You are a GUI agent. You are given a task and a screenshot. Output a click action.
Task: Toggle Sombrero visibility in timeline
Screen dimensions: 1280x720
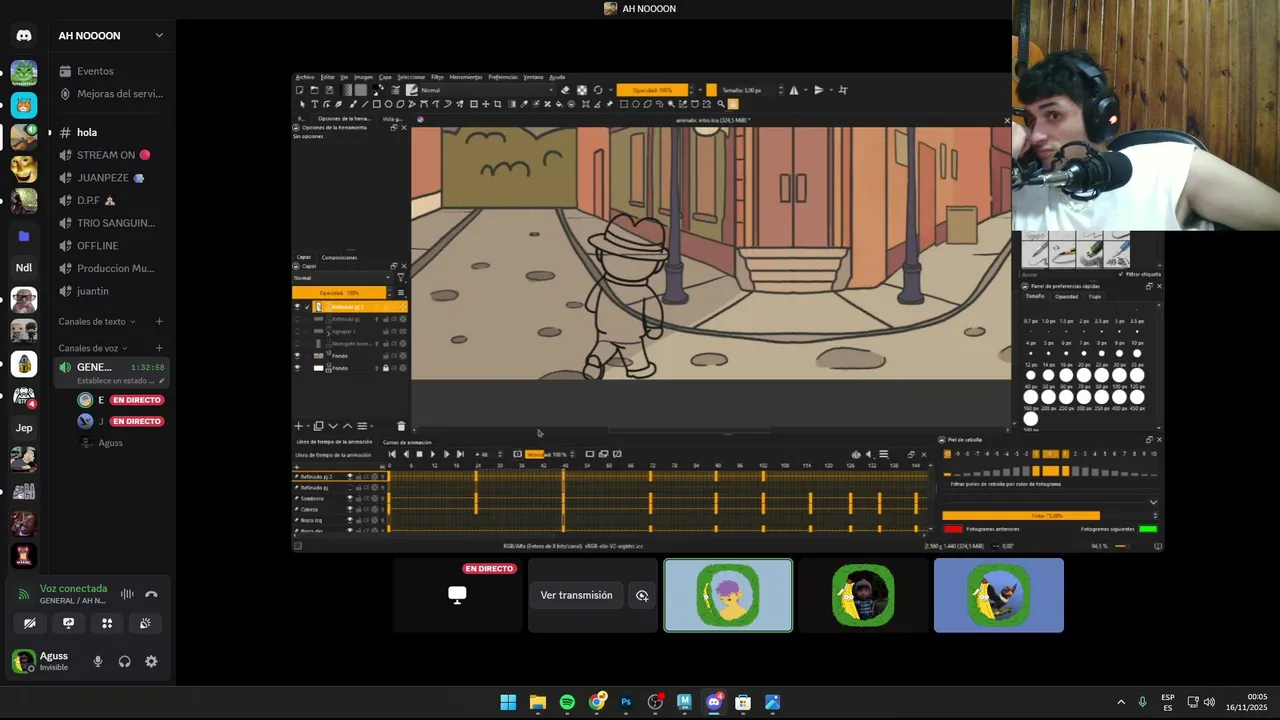350,498
